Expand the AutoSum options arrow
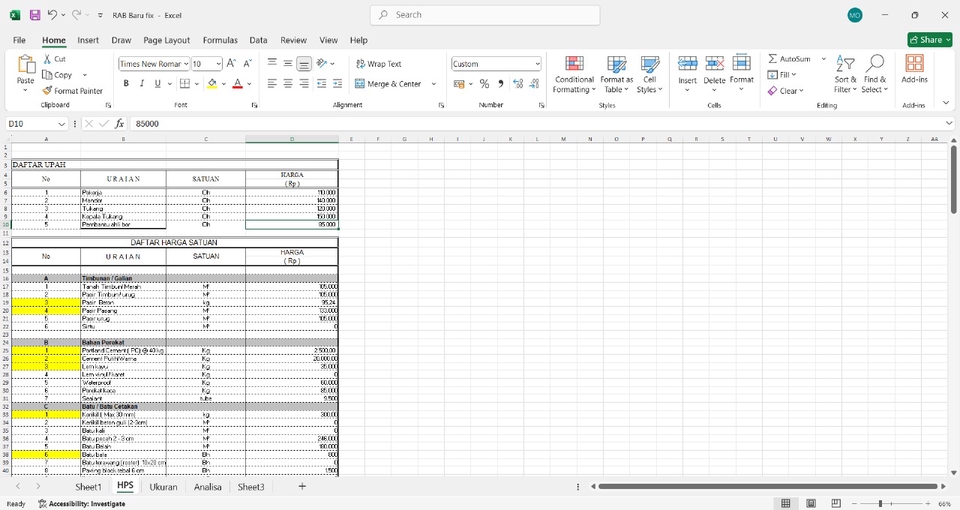The width and height of the screenshot is (960, 510). click(823, 59)
